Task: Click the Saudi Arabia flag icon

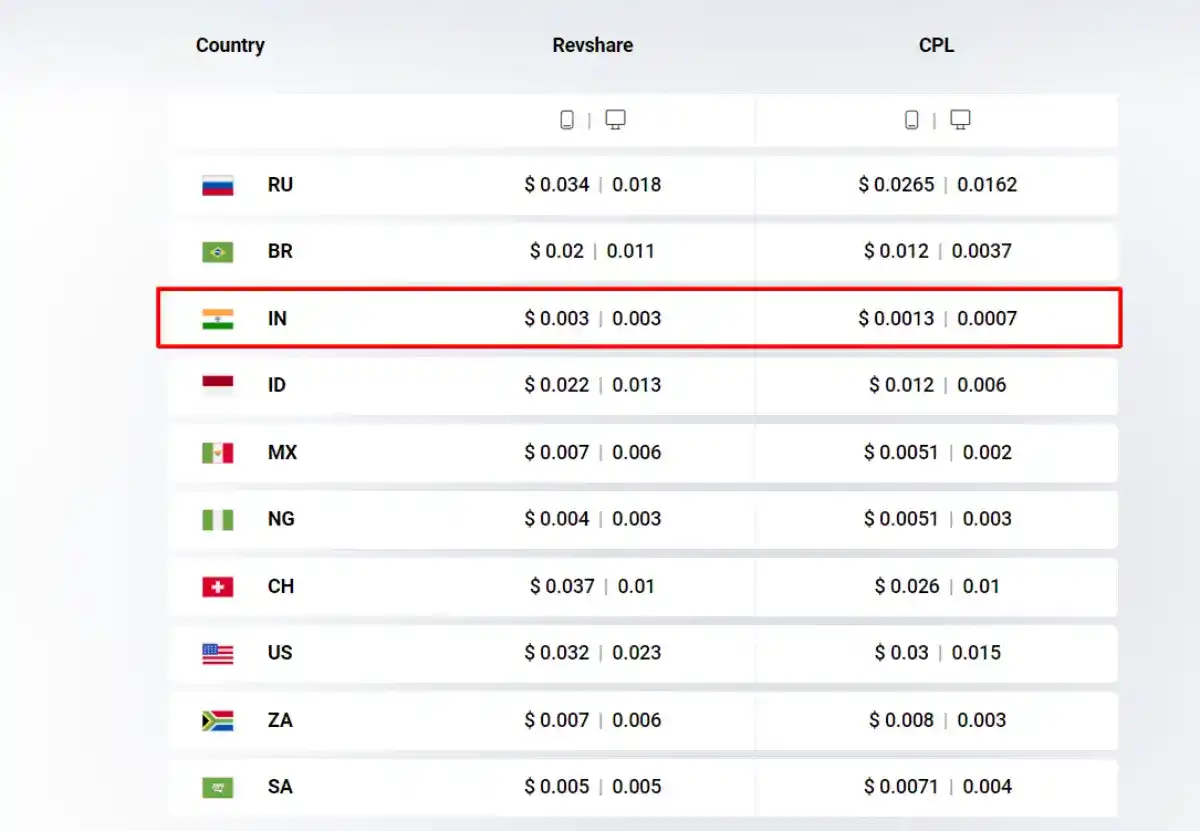Action: pos(217,787)
